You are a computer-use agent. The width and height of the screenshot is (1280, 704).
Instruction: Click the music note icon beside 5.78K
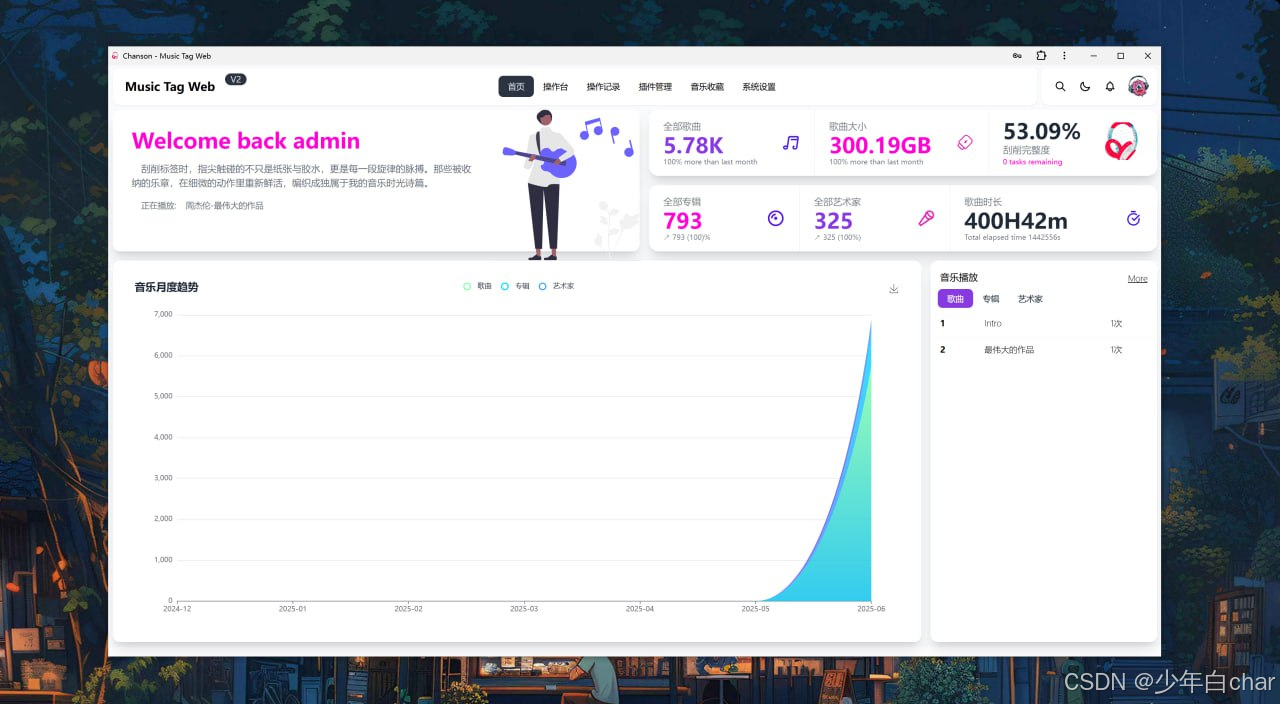coord(791,143)
